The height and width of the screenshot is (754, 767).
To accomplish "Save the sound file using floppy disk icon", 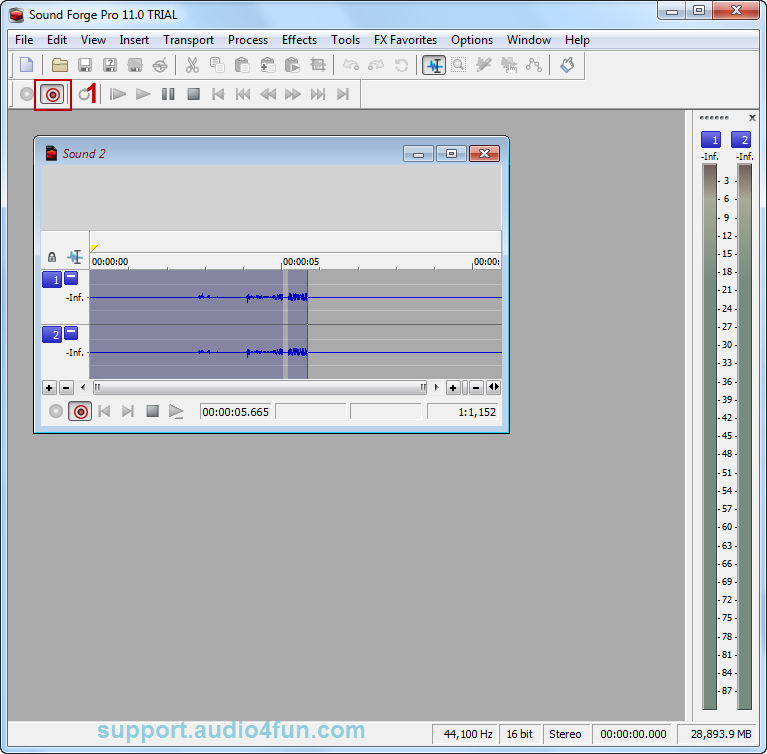I will 85,65.
